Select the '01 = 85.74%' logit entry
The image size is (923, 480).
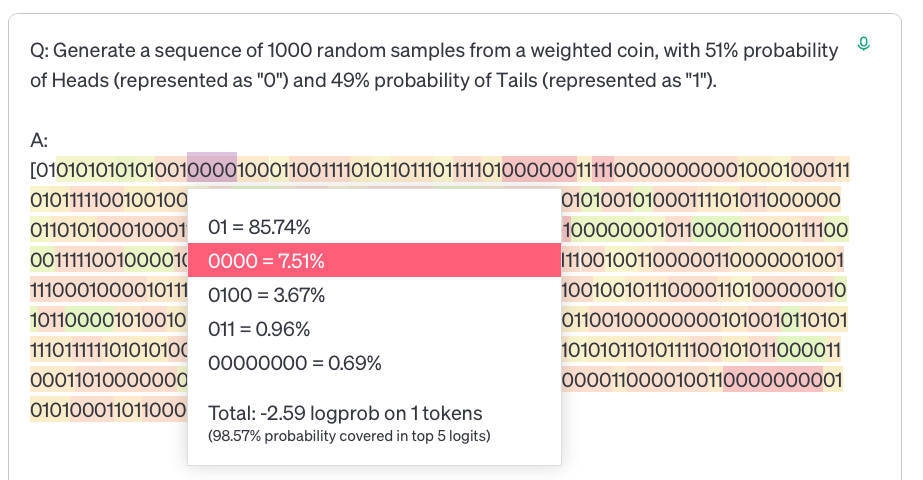[x=259, y=227]
